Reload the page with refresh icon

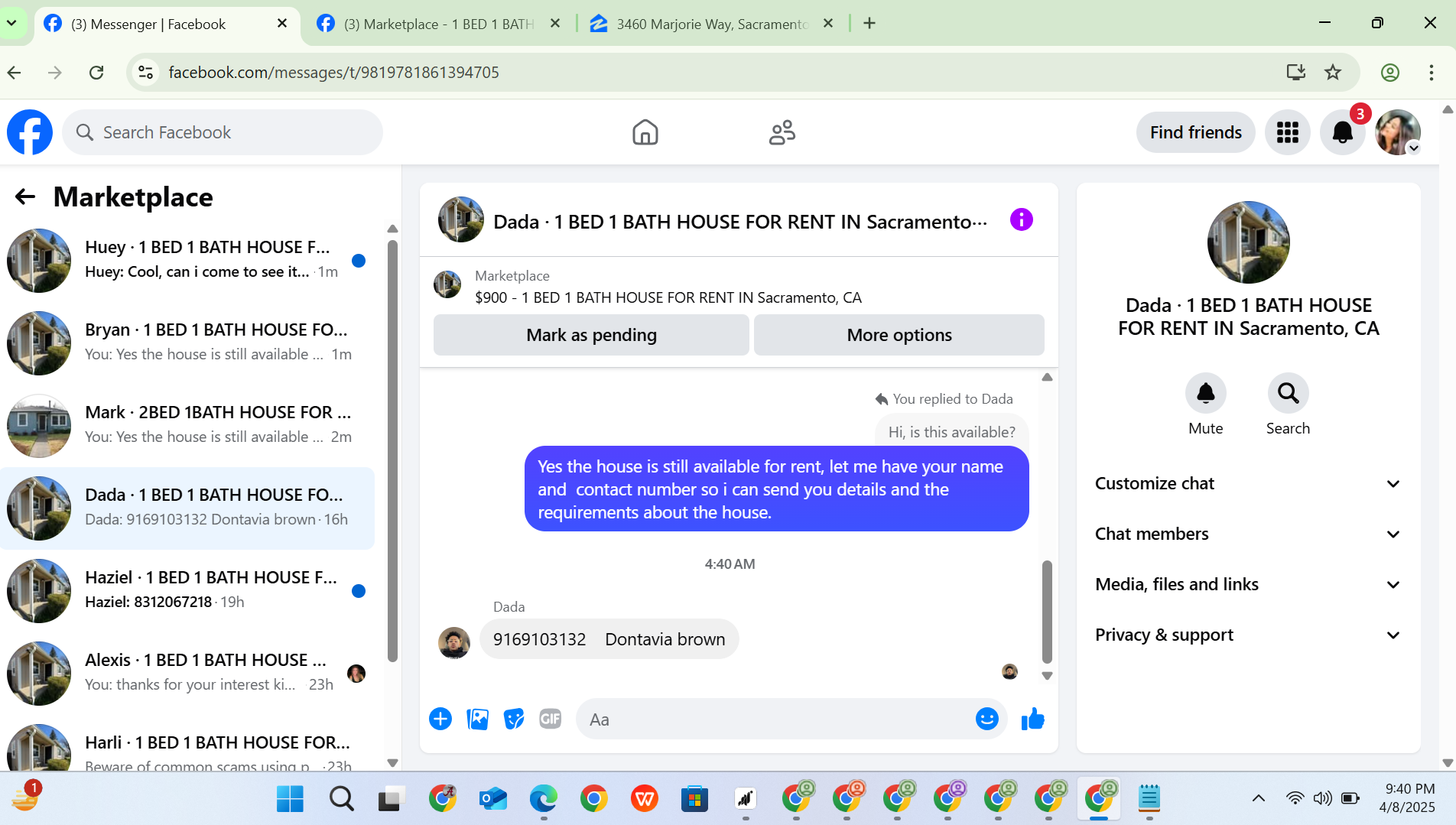(96, 73)
